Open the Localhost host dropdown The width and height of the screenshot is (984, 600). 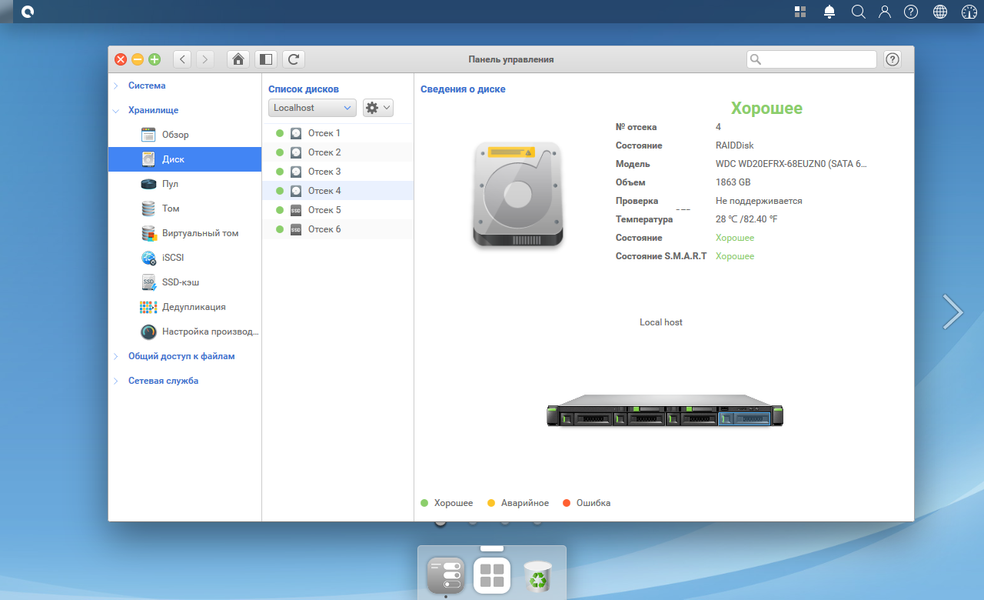312,108
